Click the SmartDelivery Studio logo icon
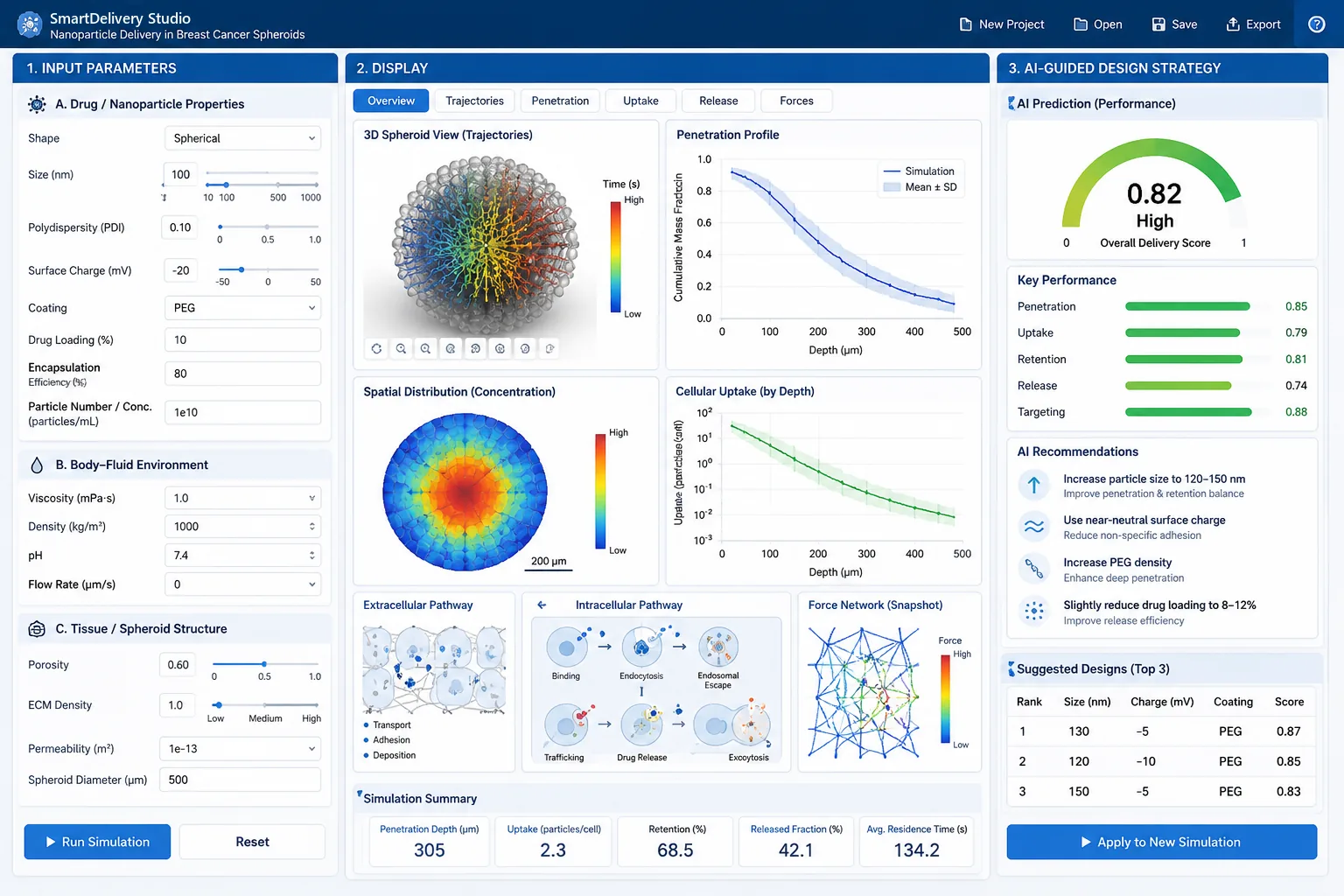The image size is (1344, 896). pyautogui.click(x=29, y=24)
